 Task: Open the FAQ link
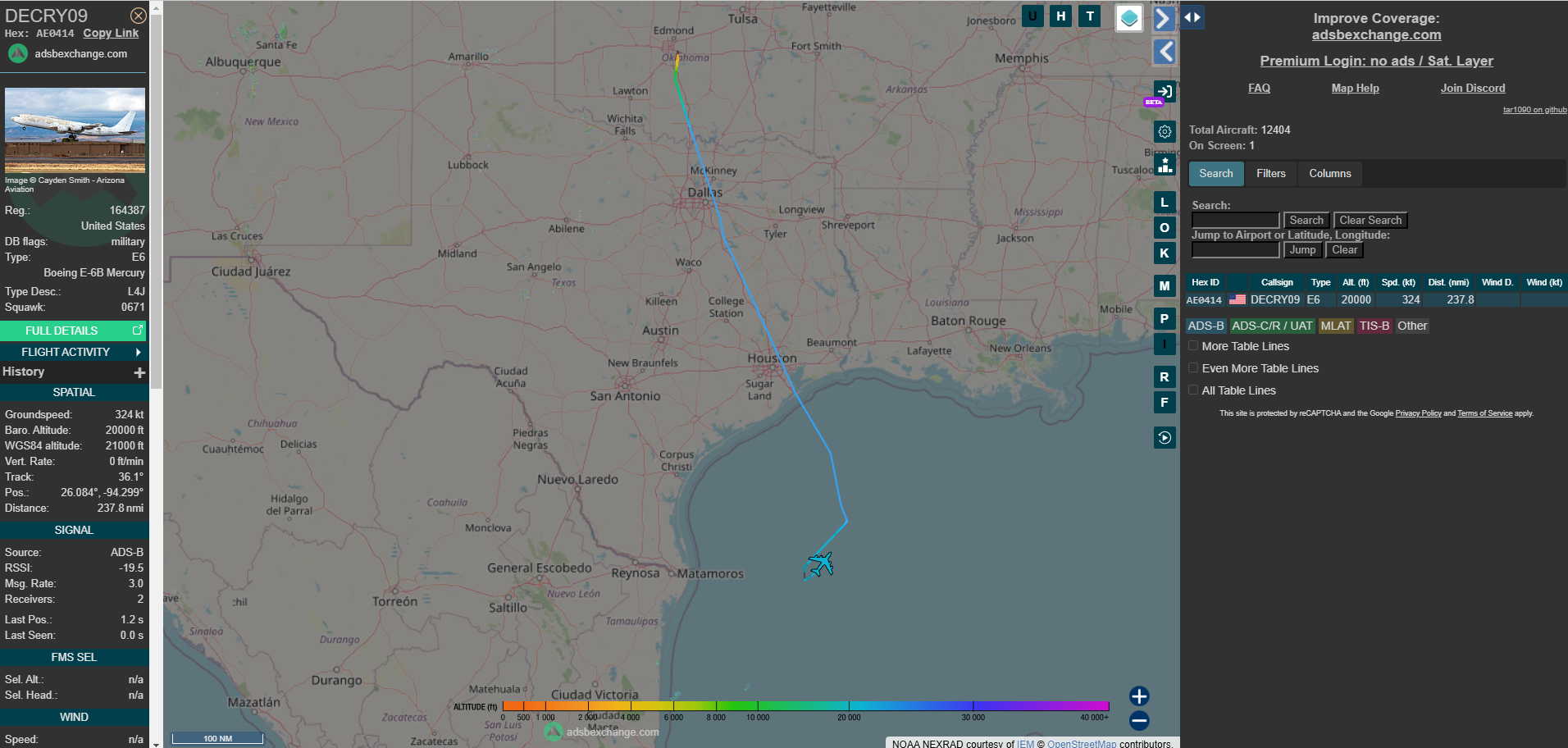[x=1259, y=88]
